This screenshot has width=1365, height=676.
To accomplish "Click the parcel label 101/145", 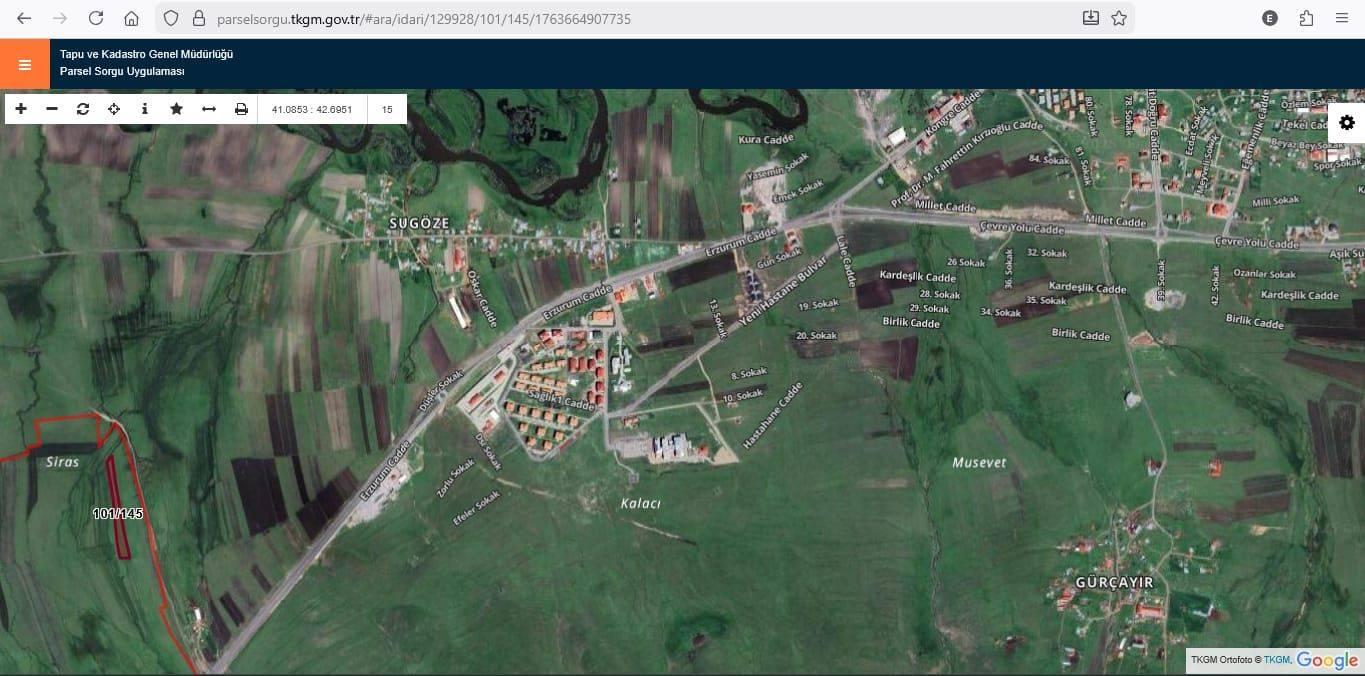I will pyautogui.click(x=118, y=513).
